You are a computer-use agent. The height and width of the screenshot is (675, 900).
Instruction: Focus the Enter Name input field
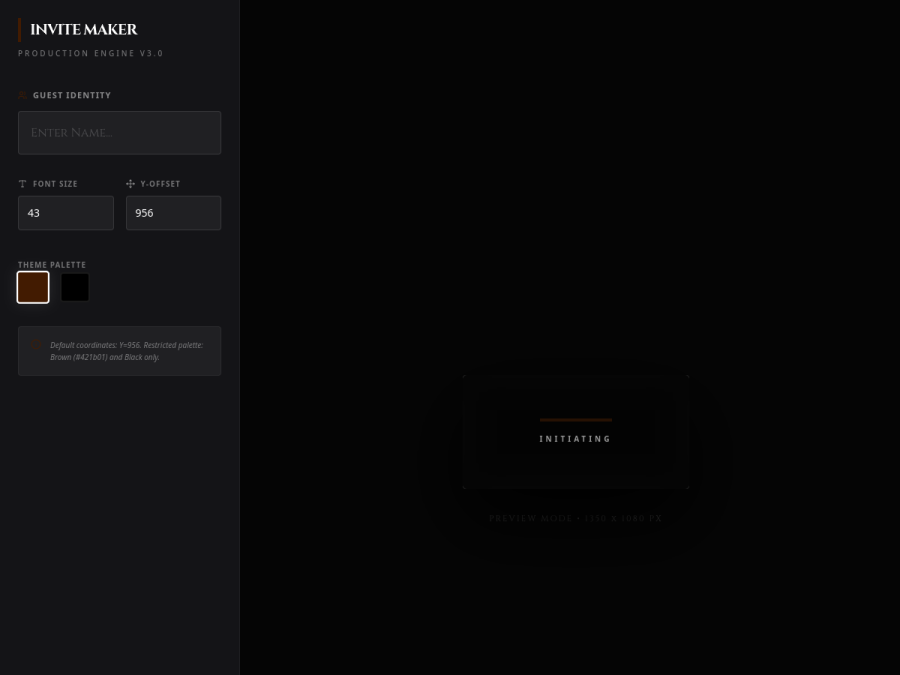pos(119,133)
